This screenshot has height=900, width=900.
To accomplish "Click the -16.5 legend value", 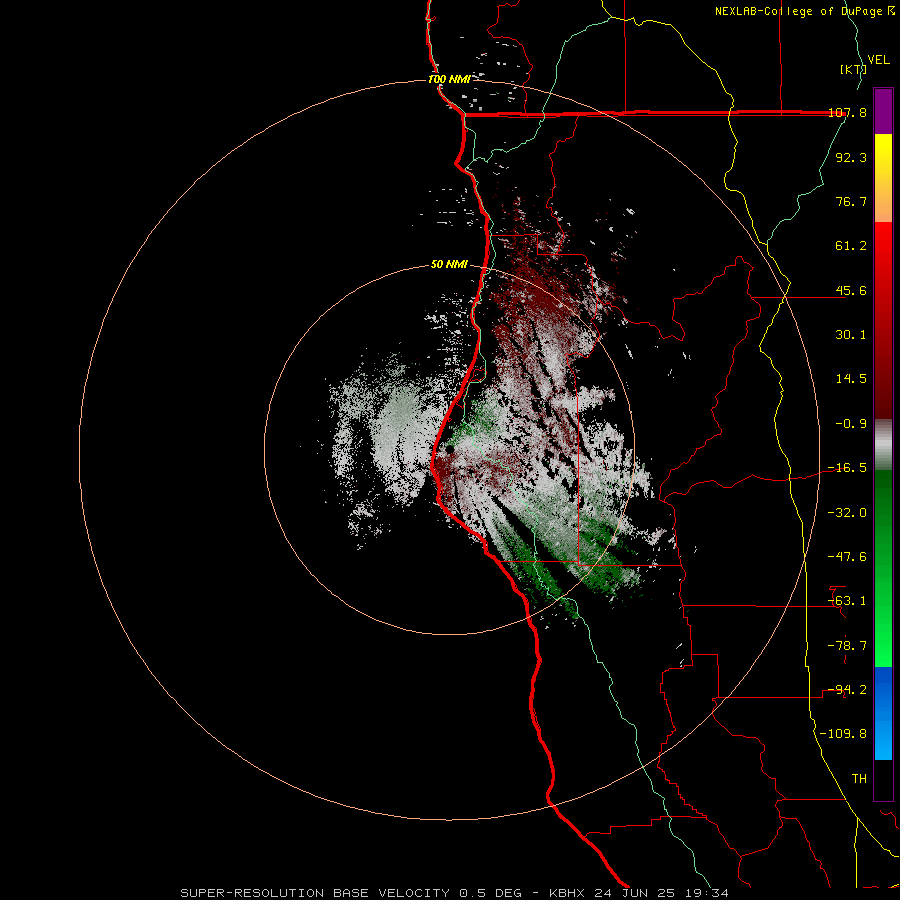I will [847, 468].
